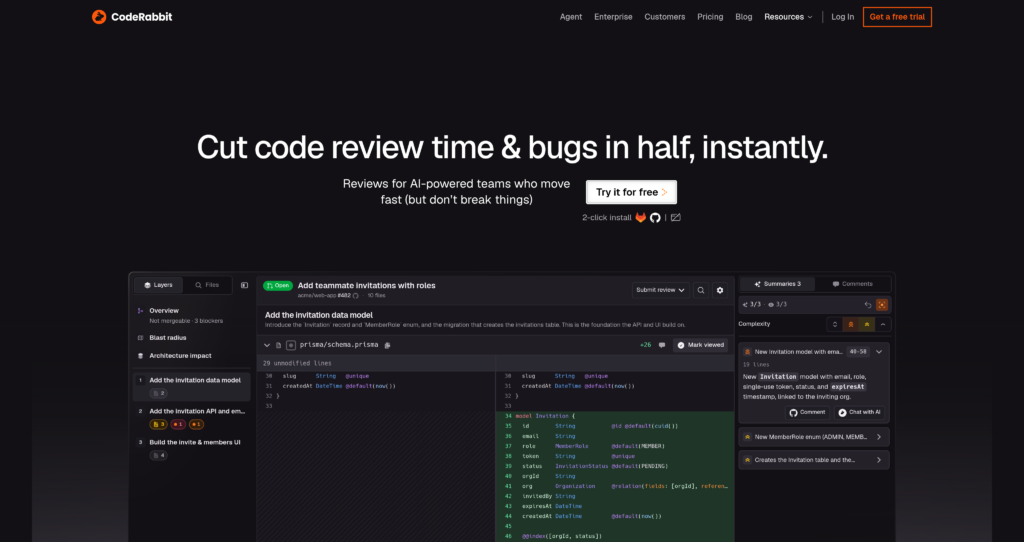1024x542 pixels.
Task: Click the Comment button with GitHub icon
Action: tap(807, 413)
